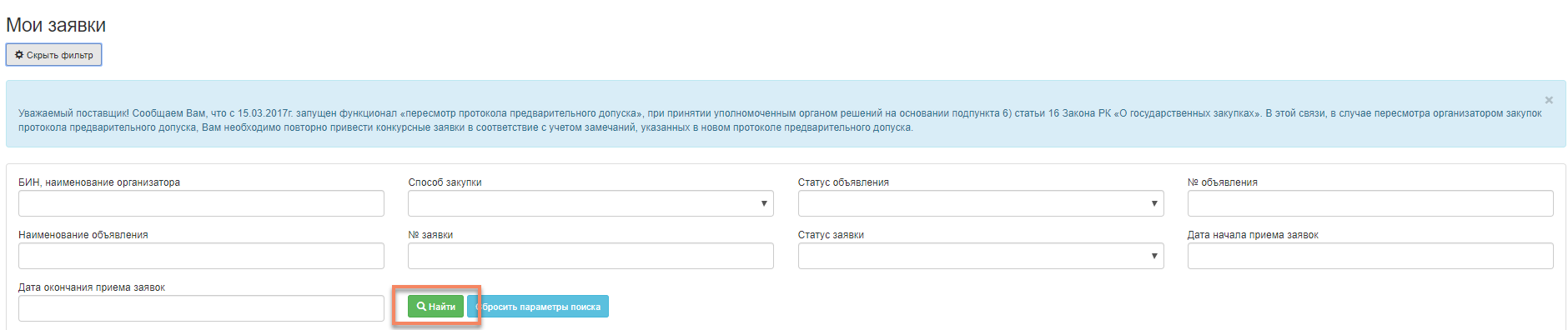Image resolution: width=1568 pixels, height=330 pixels.
Task: Click the № заявки input field
Action: point(591,256)
